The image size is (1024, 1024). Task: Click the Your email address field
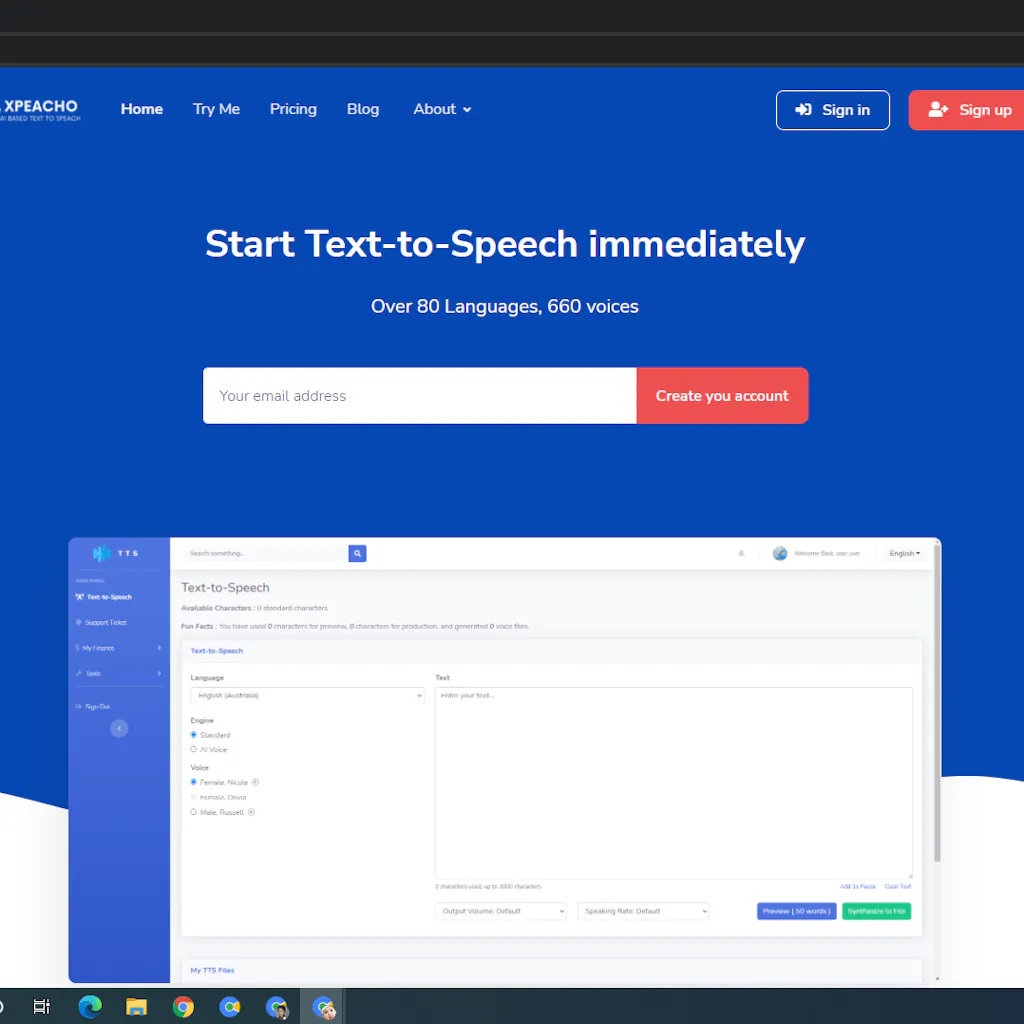pos(419,396)
